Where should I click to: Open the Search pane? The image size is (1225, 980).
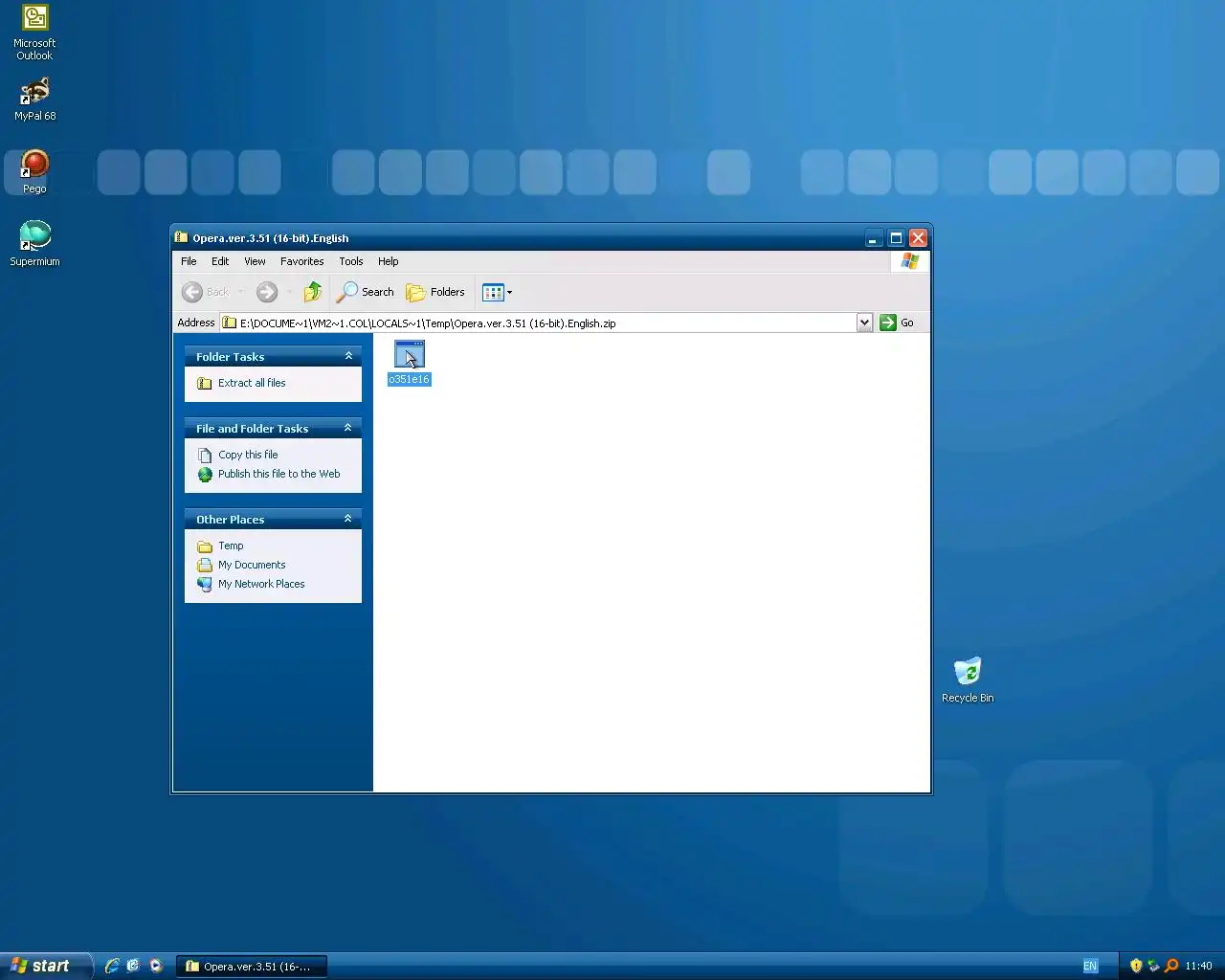(x=366, y=292)
